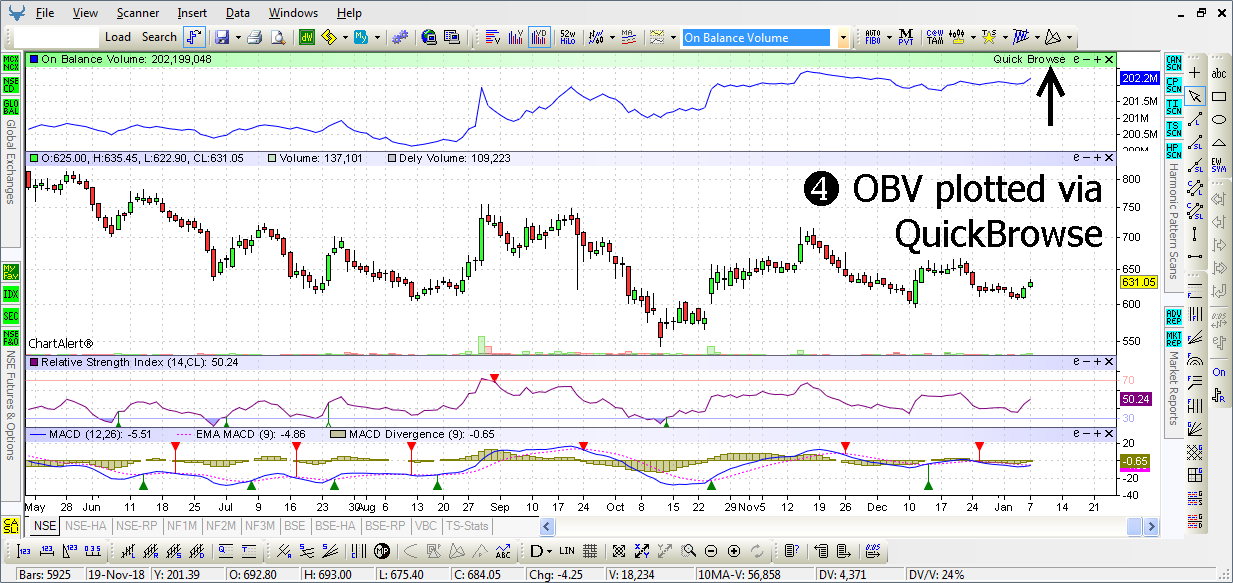Screen dimensions: 1233x583
Task: Click the green OHLC price color square
Action: tap(34, 158)
